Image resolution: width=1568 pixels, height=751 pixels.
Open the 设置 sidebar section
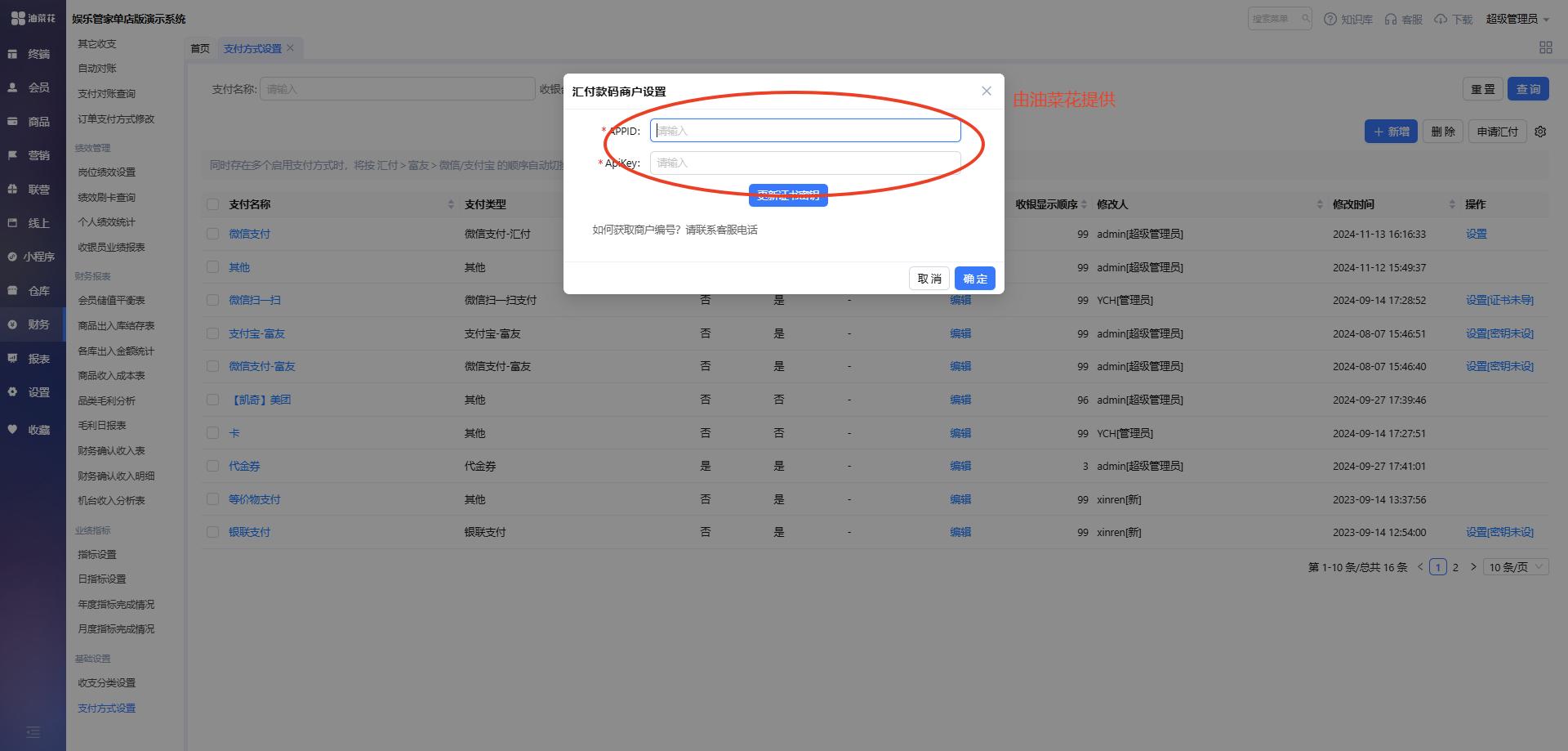[33, 392]
